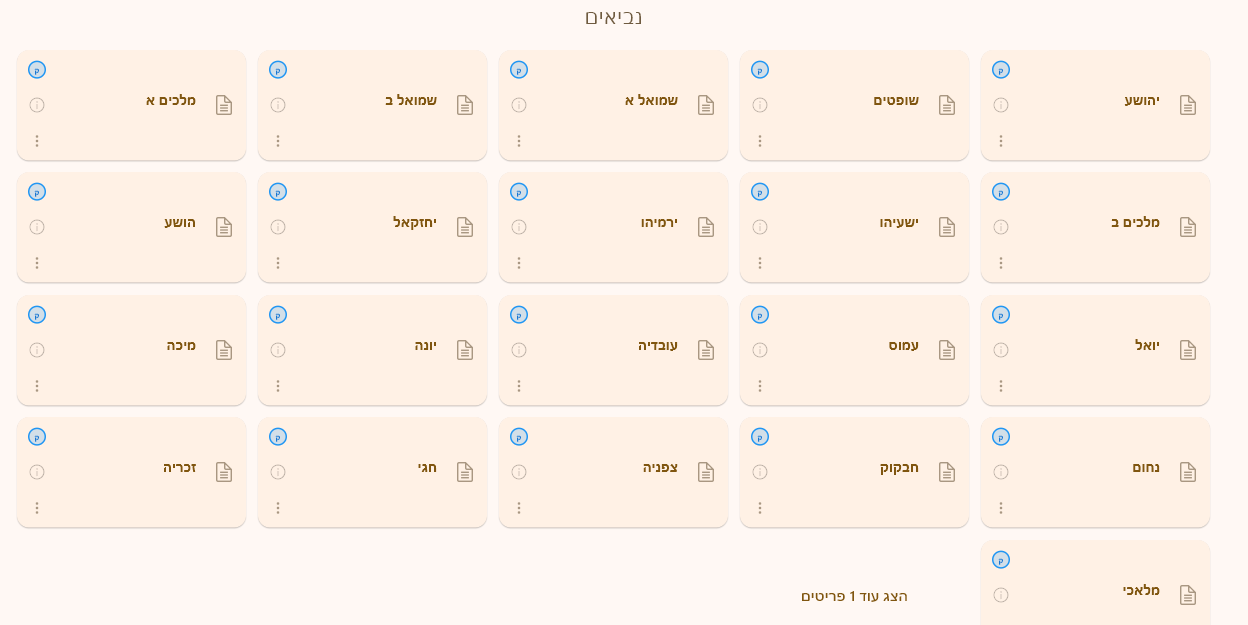The image size is (1248, 625).
Task: Click the נביאים section heading
Action: tap(614, 17)
